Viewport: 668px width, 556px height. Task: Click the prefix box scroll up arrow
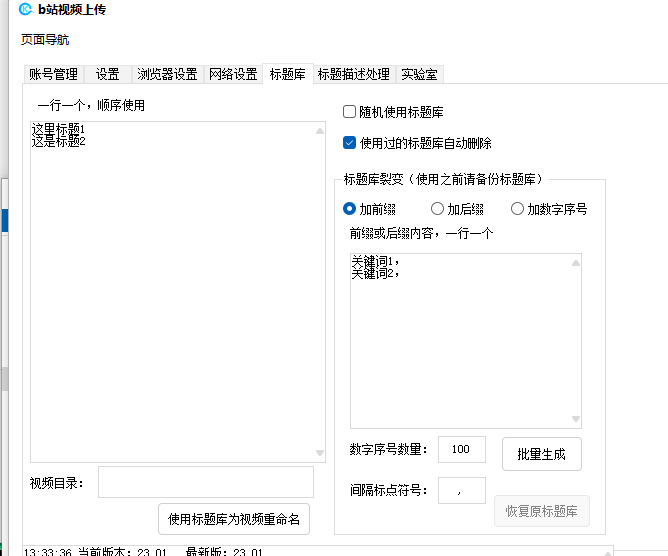click(x=576, y=263)
